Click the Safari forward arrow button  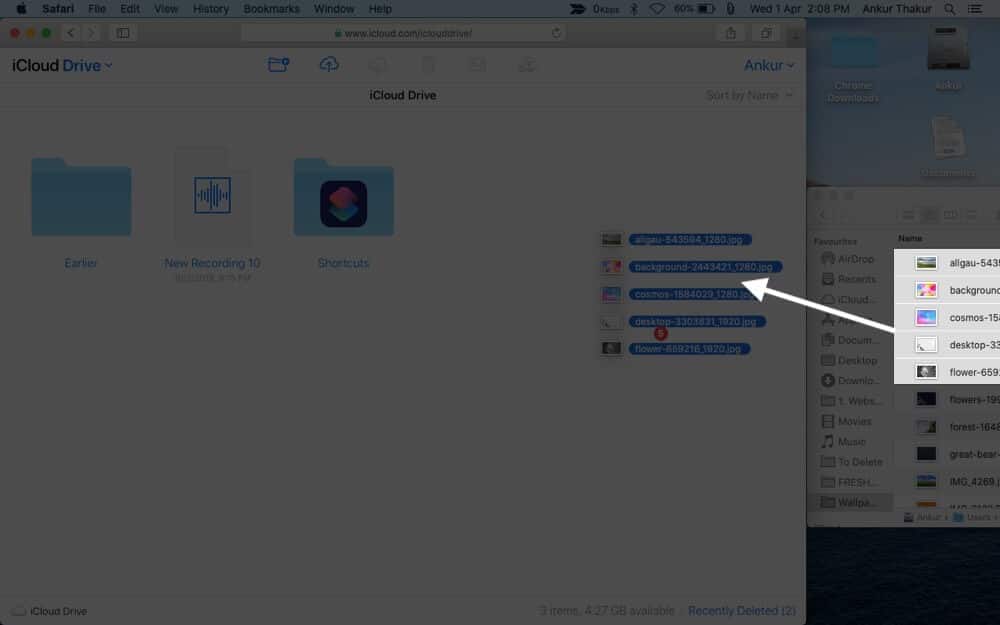coord(92,33)
